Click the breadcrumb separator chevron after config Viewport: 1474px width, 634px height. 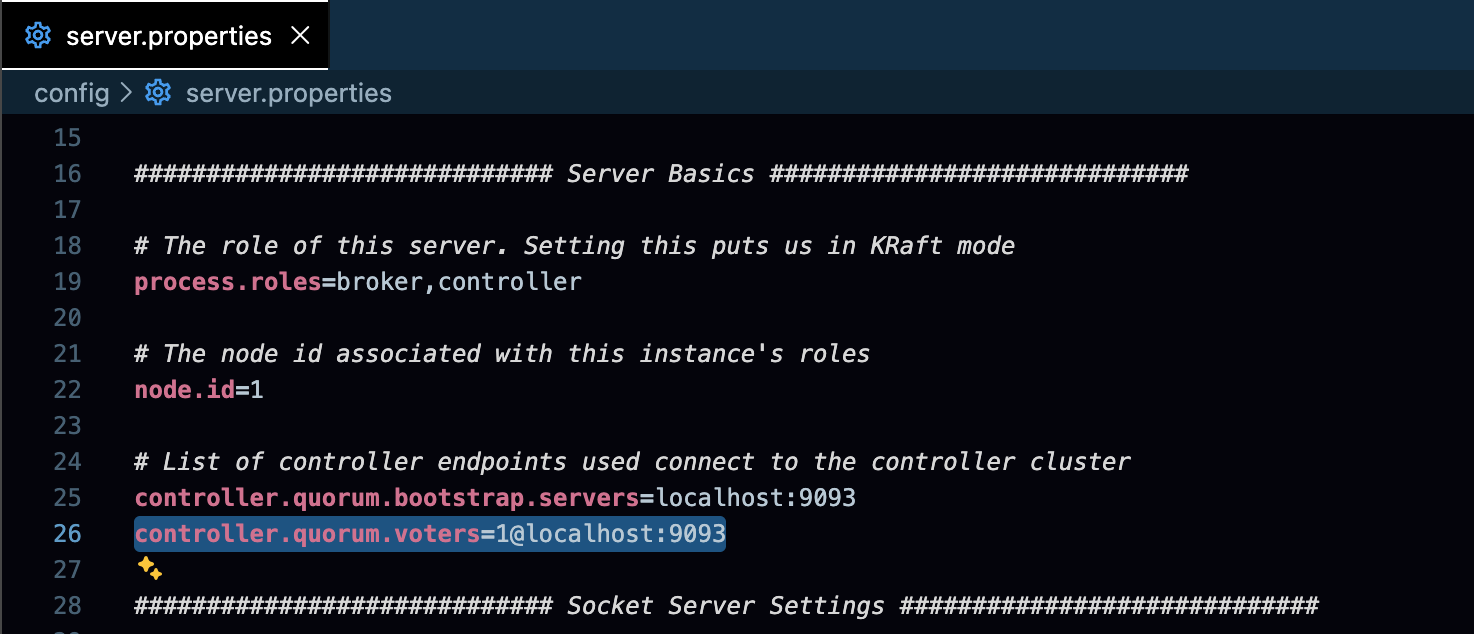pos(126,93)
